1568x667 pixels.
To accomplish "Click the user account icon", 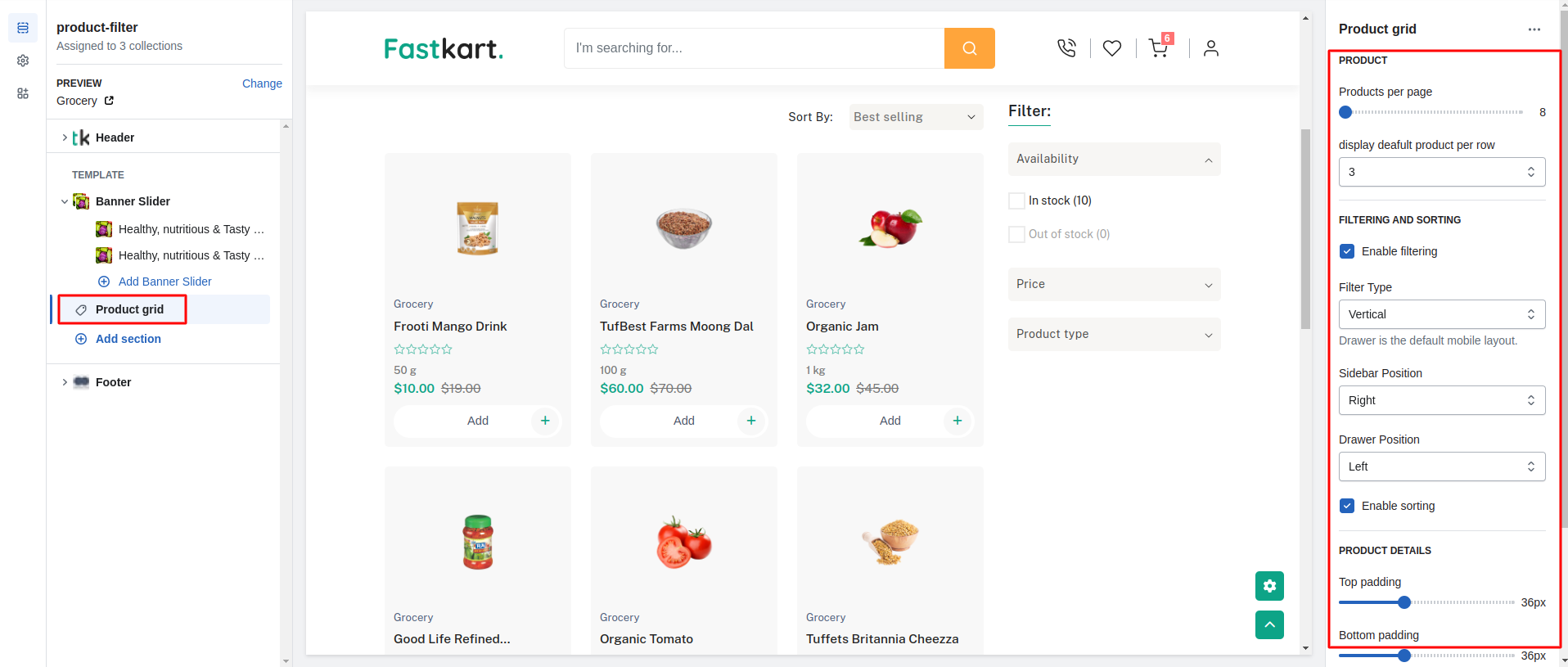I will (1210, 48).
